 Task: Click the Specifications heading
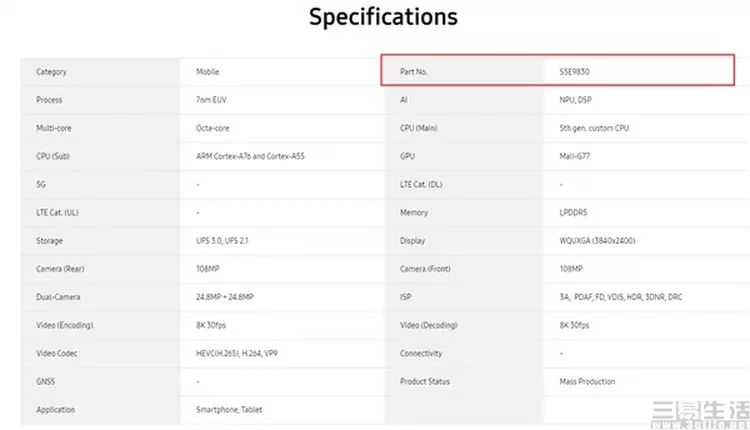[383, 17]
